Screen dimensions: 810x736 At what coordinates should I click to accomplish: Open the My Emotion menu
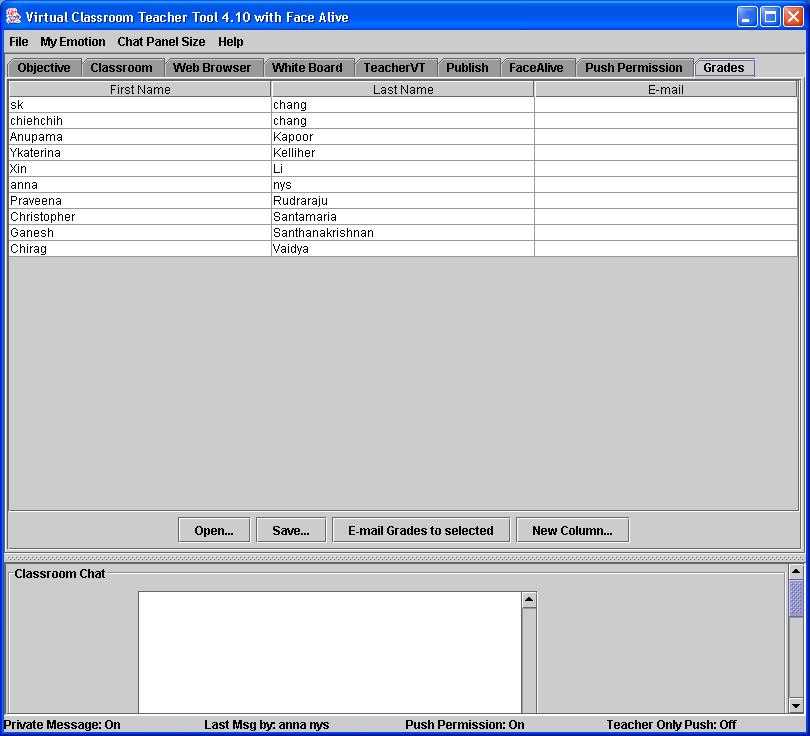(72, 42)
